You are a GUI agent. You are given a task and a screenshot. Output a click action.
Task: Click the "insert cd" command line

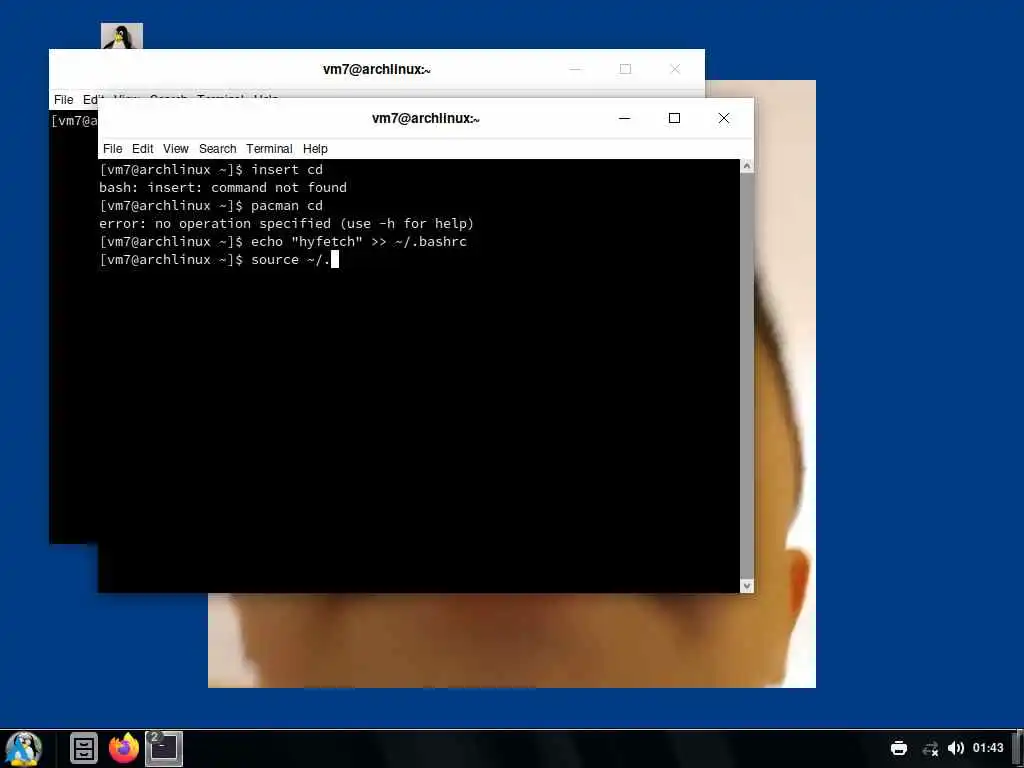pos(211,170)
